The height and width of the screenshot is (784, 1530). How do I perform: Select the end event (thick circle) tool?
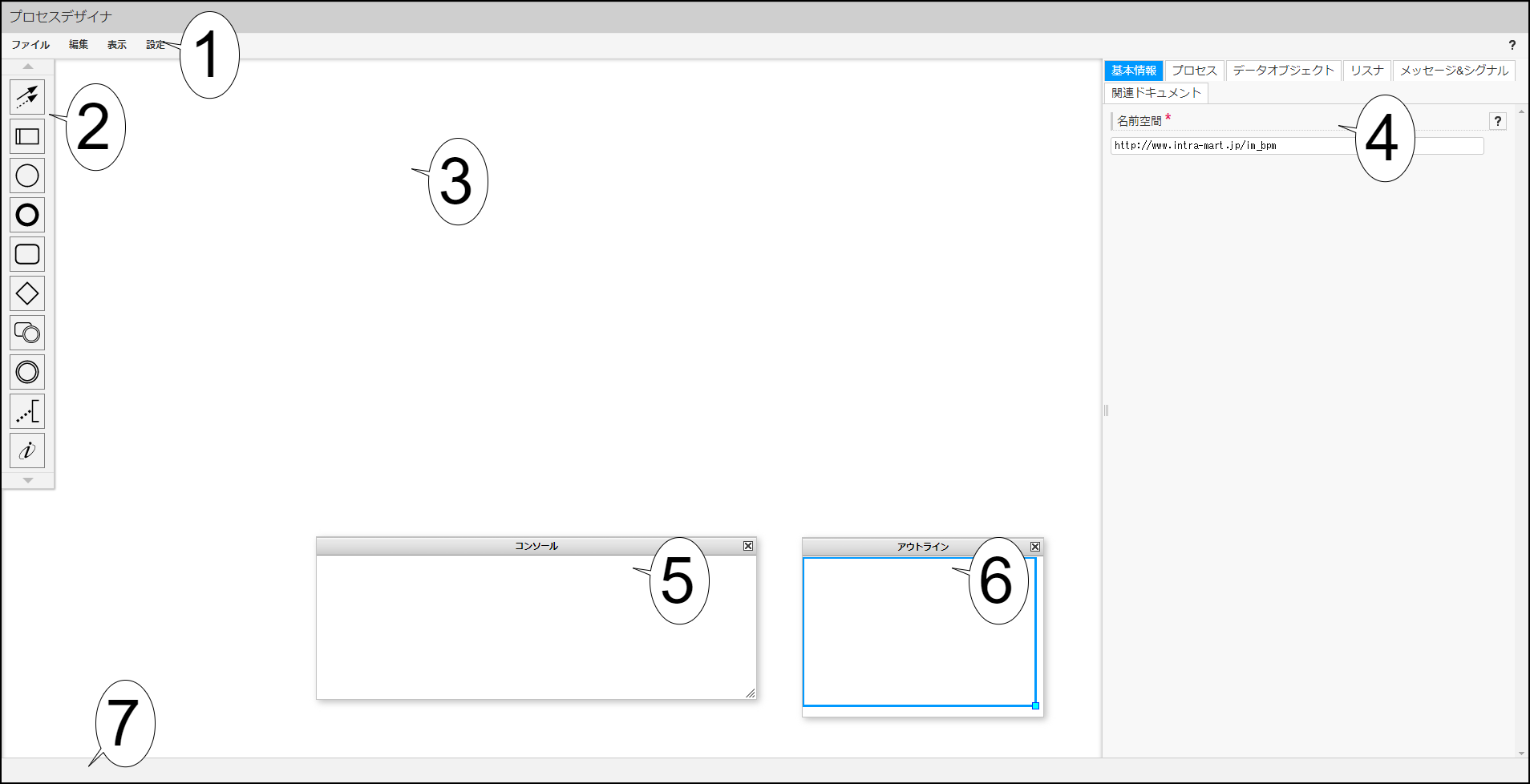tap(27, 215)
